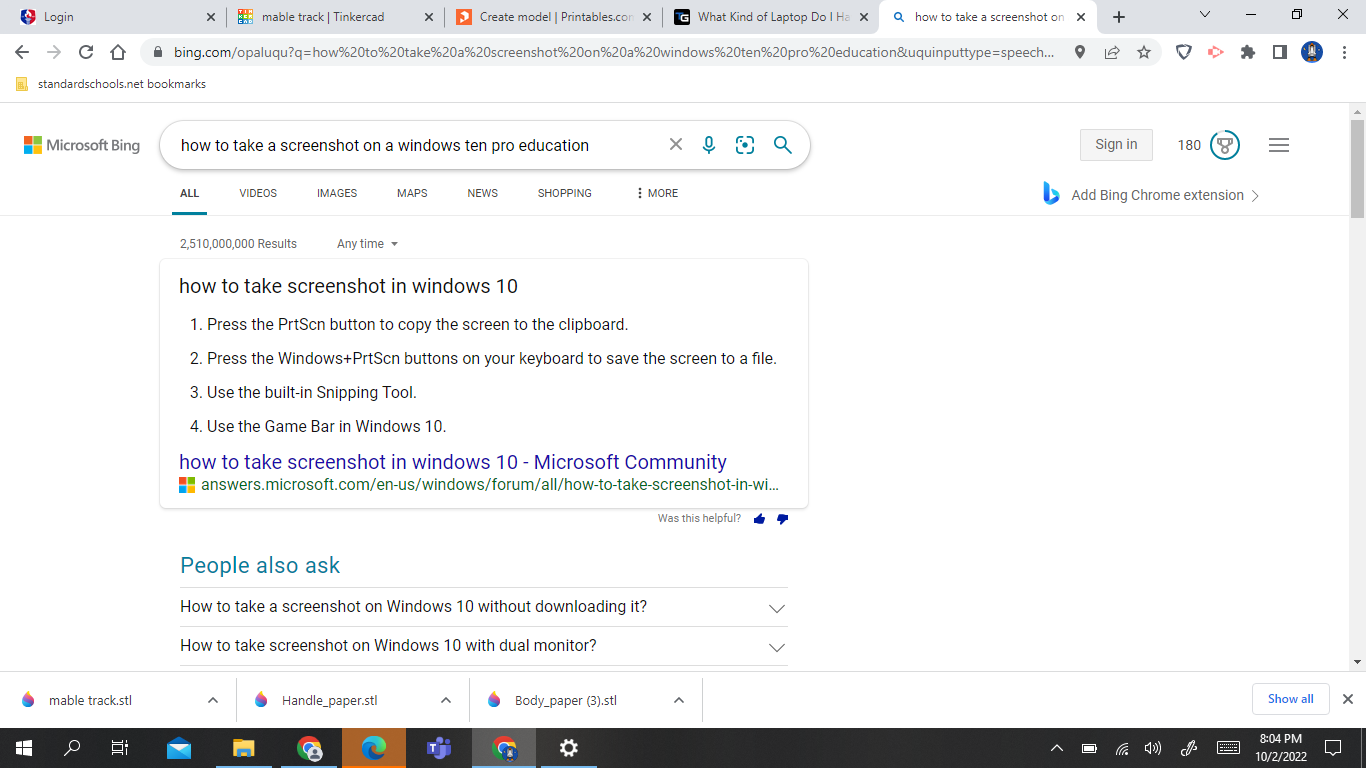The height and width of the screenshot is (768, 1366).
Task: Switch to the Create model Printables tab
Action: click(554, 17)
